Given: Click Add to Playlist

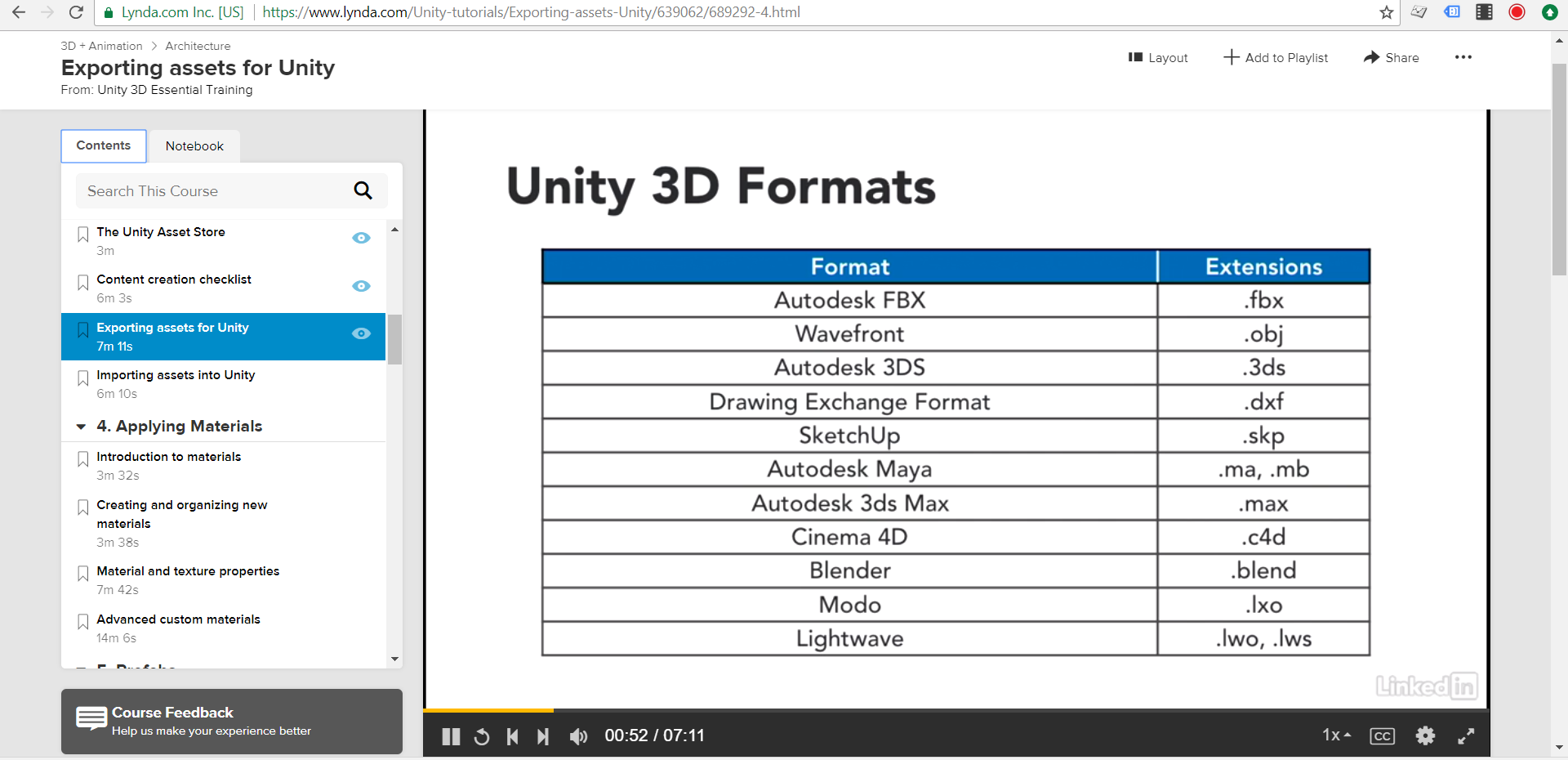Looking at the screenshot, I should coord(1275,57).
